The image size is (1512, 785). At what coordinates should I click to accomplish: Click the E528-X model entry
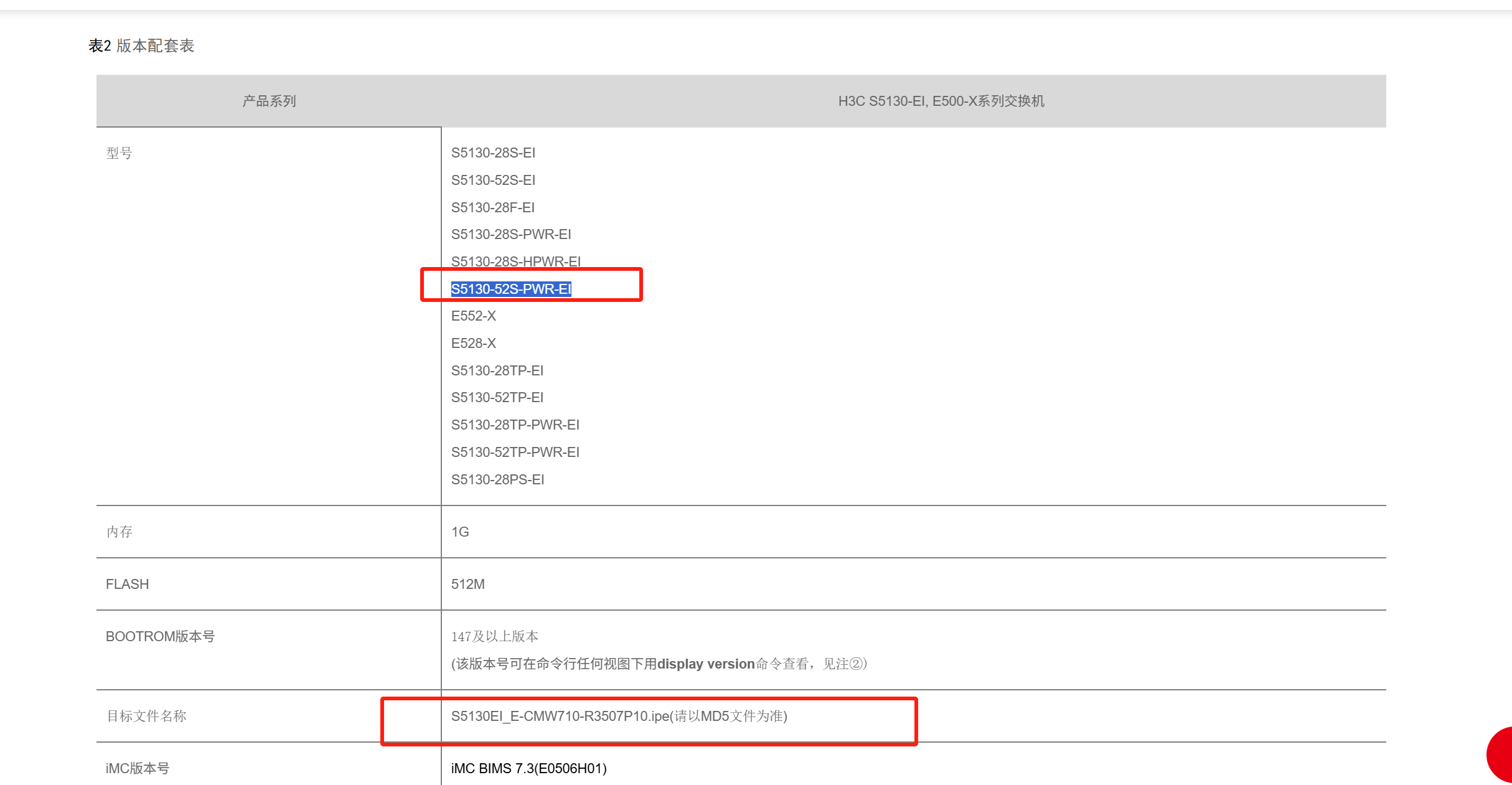pos(473,343)
